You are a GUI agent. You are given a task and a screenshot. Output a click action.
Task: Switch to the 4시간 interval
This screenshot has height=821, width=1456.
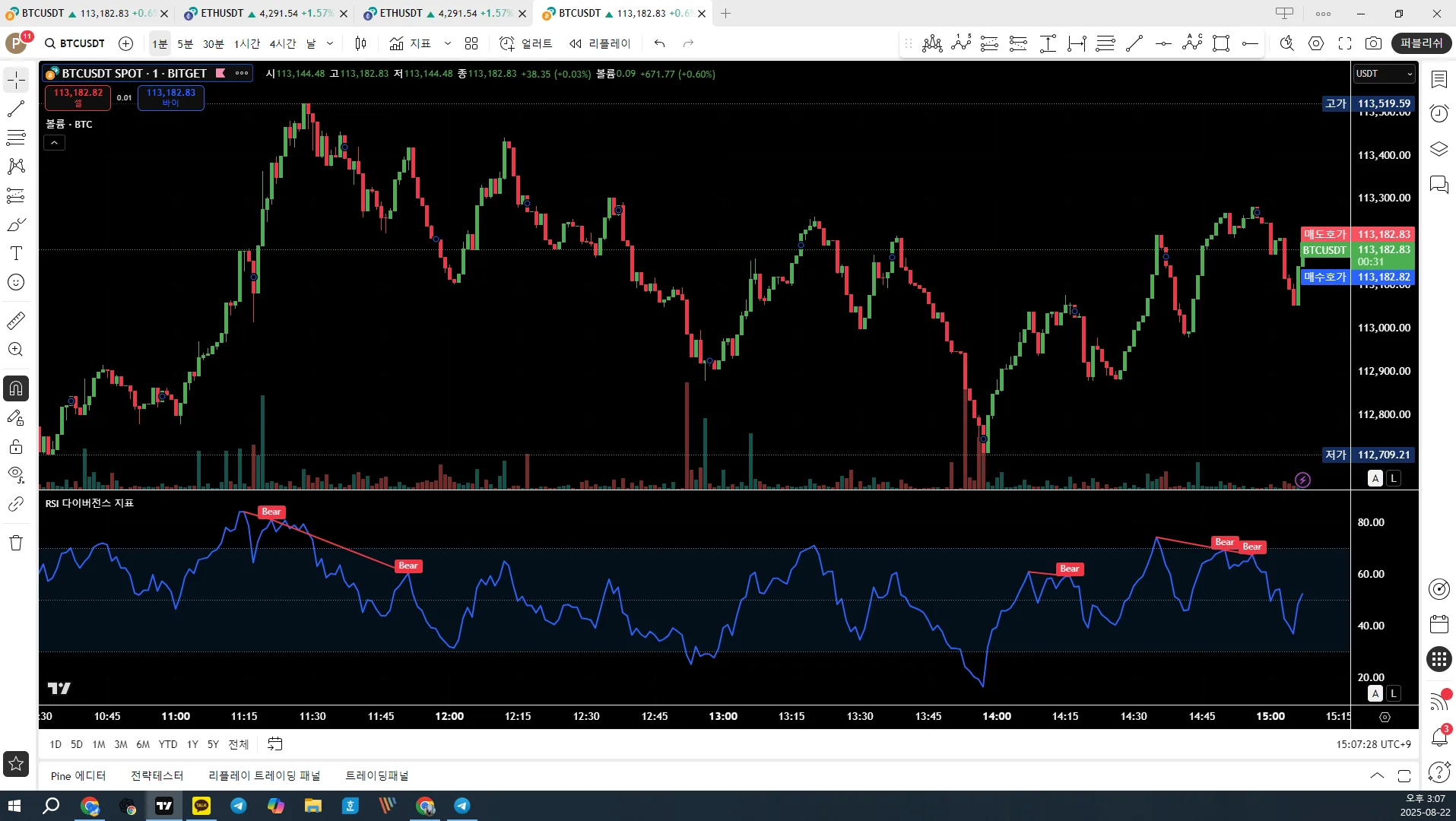pos(283,43)
